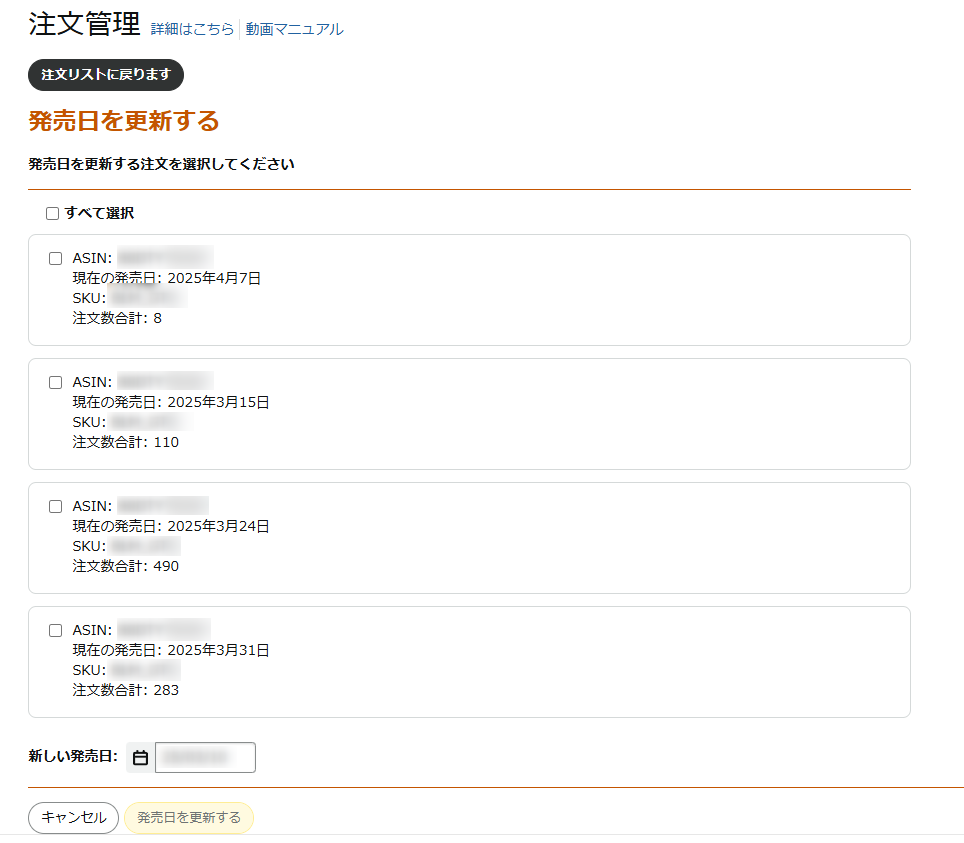Select the order with 注文数合計 490
Screen dimensions: 964x843
(x=55, y=507)
